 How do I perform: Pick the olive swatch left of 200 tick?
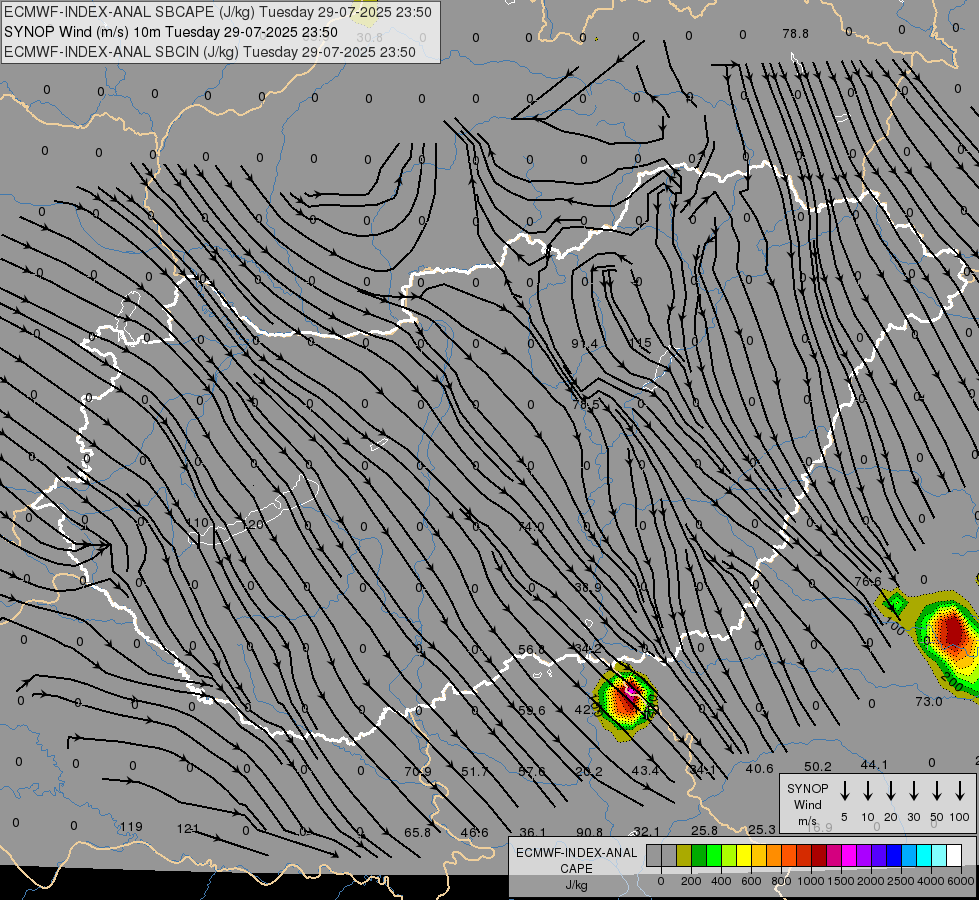pos(683,855)
